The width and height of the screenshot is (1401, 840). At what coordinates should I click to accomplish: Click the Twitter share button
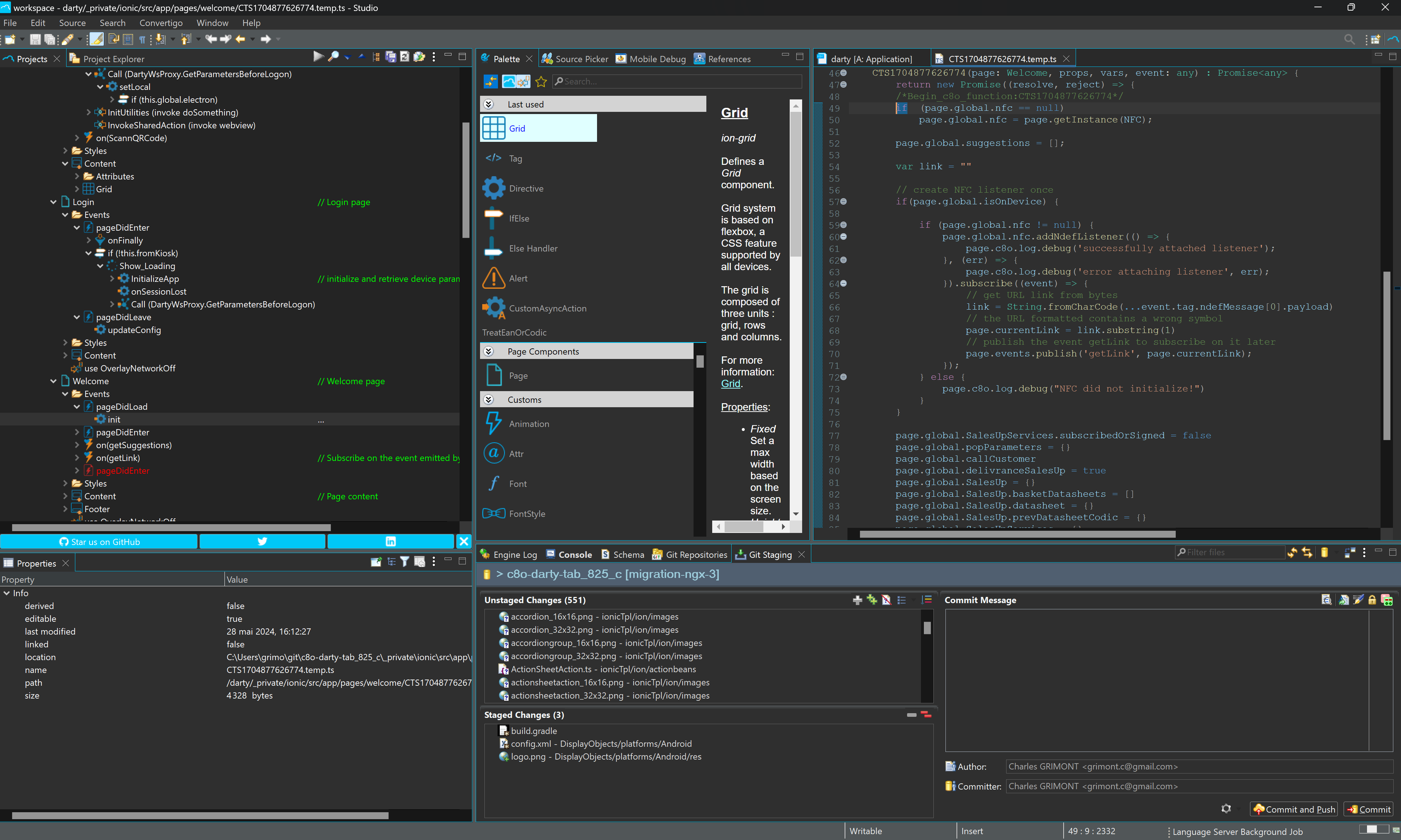coord(262,542)
